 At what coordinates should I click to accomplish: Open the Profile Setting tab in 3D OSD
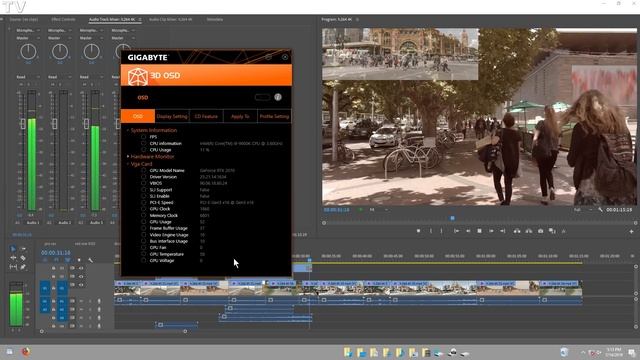pos(274,116)
